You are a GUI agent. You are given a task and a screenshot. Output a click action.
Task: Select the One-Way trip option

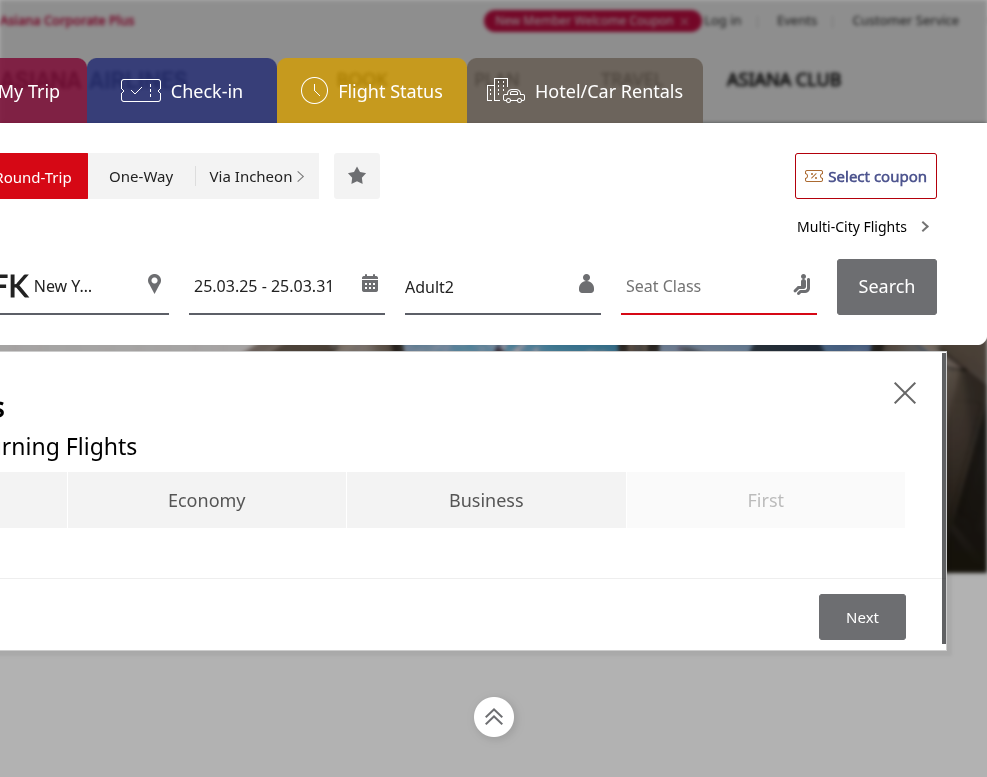[x=141, y=176]
